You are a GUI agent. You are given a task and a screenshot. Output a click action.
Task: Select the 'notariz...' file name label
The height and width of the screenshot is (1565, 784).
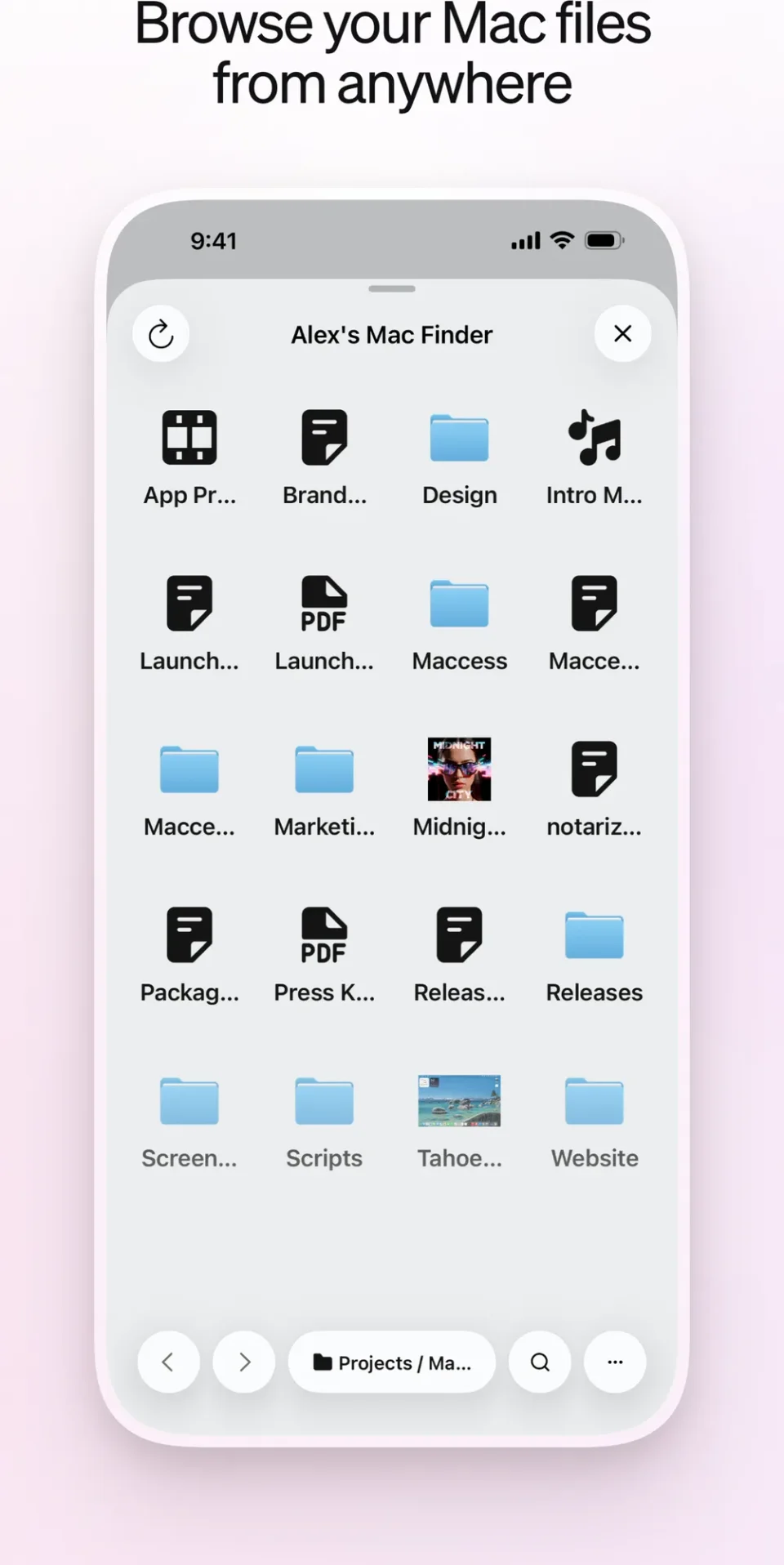coord(595,827)
